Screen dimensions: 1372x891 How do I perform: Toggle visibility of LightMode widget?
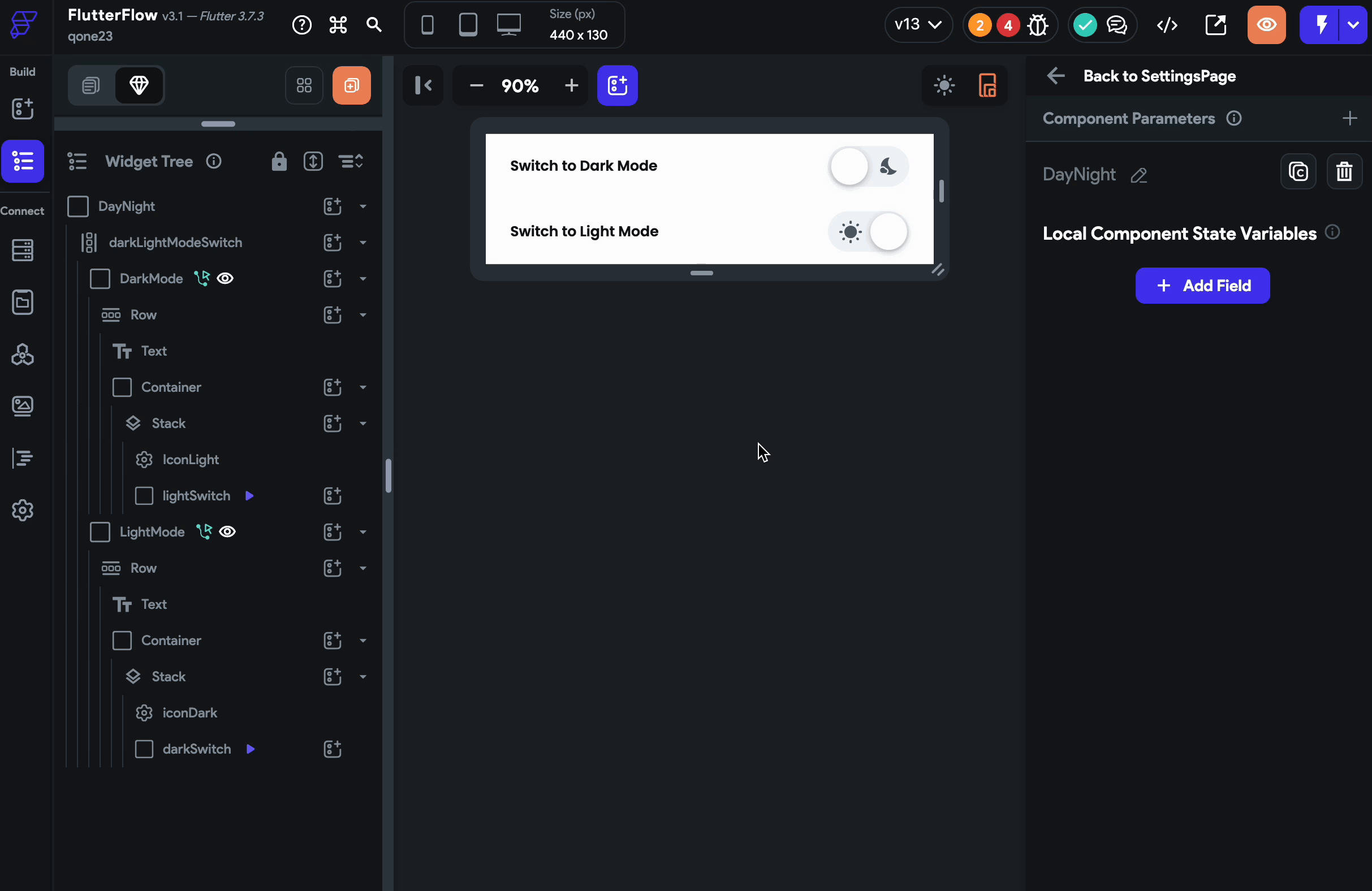coord(226,531)
